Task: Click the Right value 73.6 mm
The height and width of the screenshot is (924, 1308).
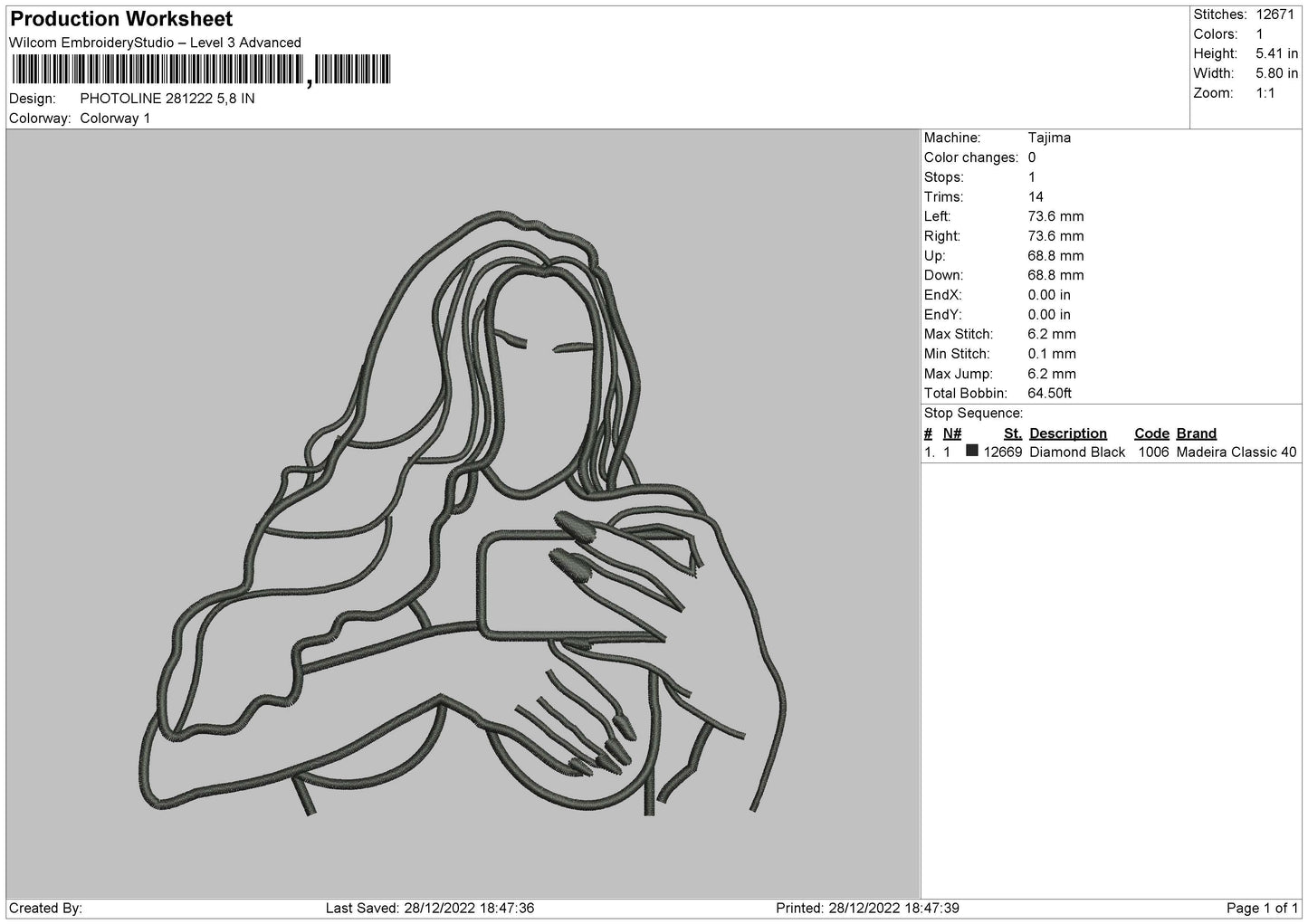Action: (x=1055, y=236)
